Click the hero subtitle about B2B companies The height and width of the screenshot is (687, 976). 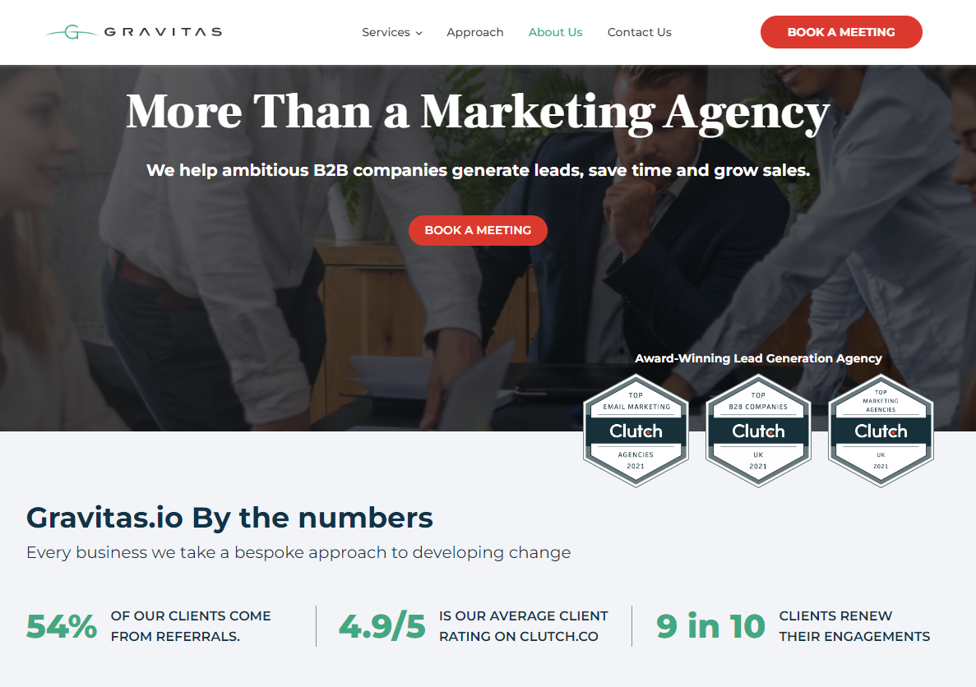(478, 171)
